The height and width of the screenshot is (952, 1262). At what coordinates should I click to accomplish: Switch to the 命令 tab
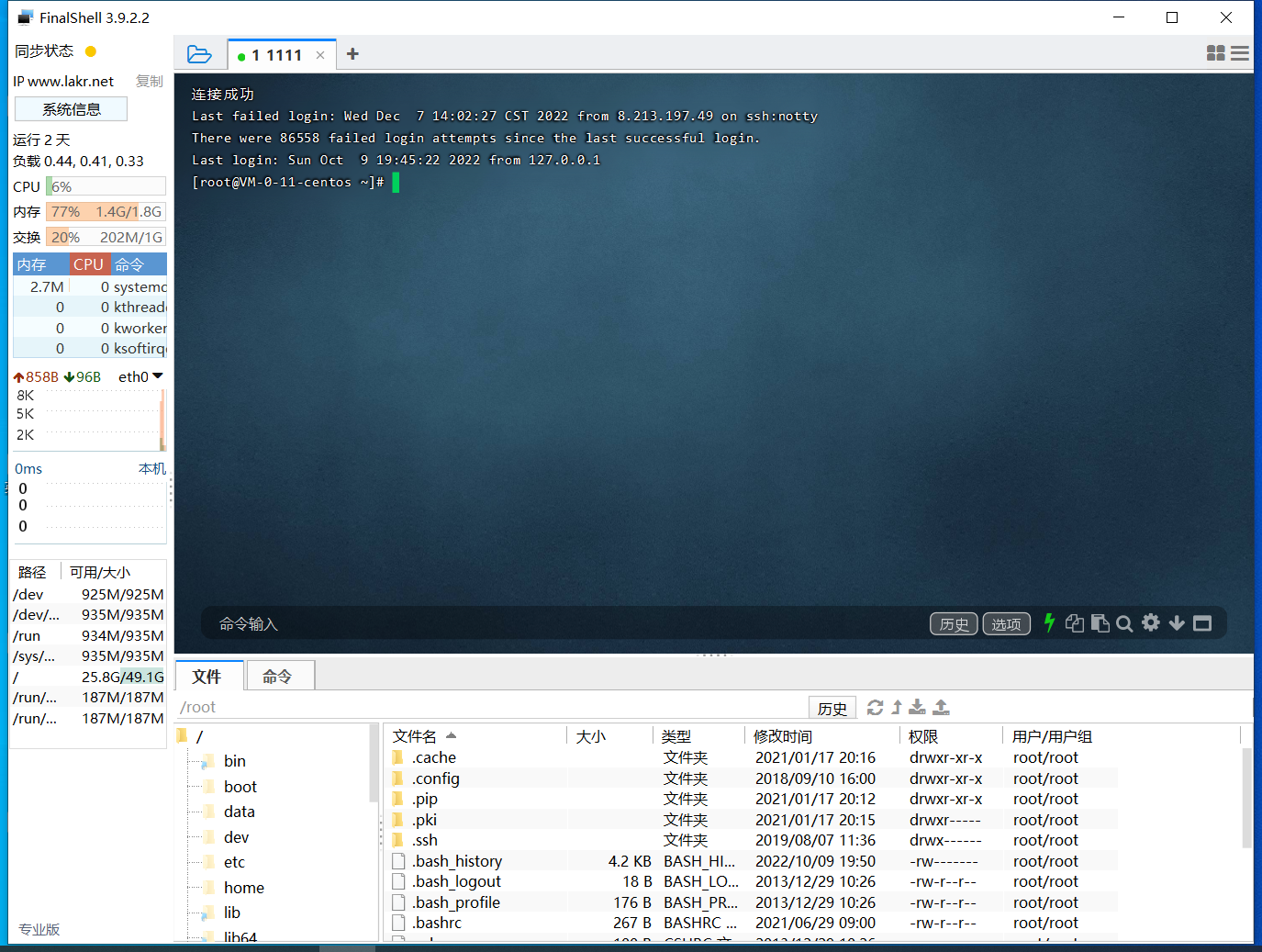tap(280, 676)
